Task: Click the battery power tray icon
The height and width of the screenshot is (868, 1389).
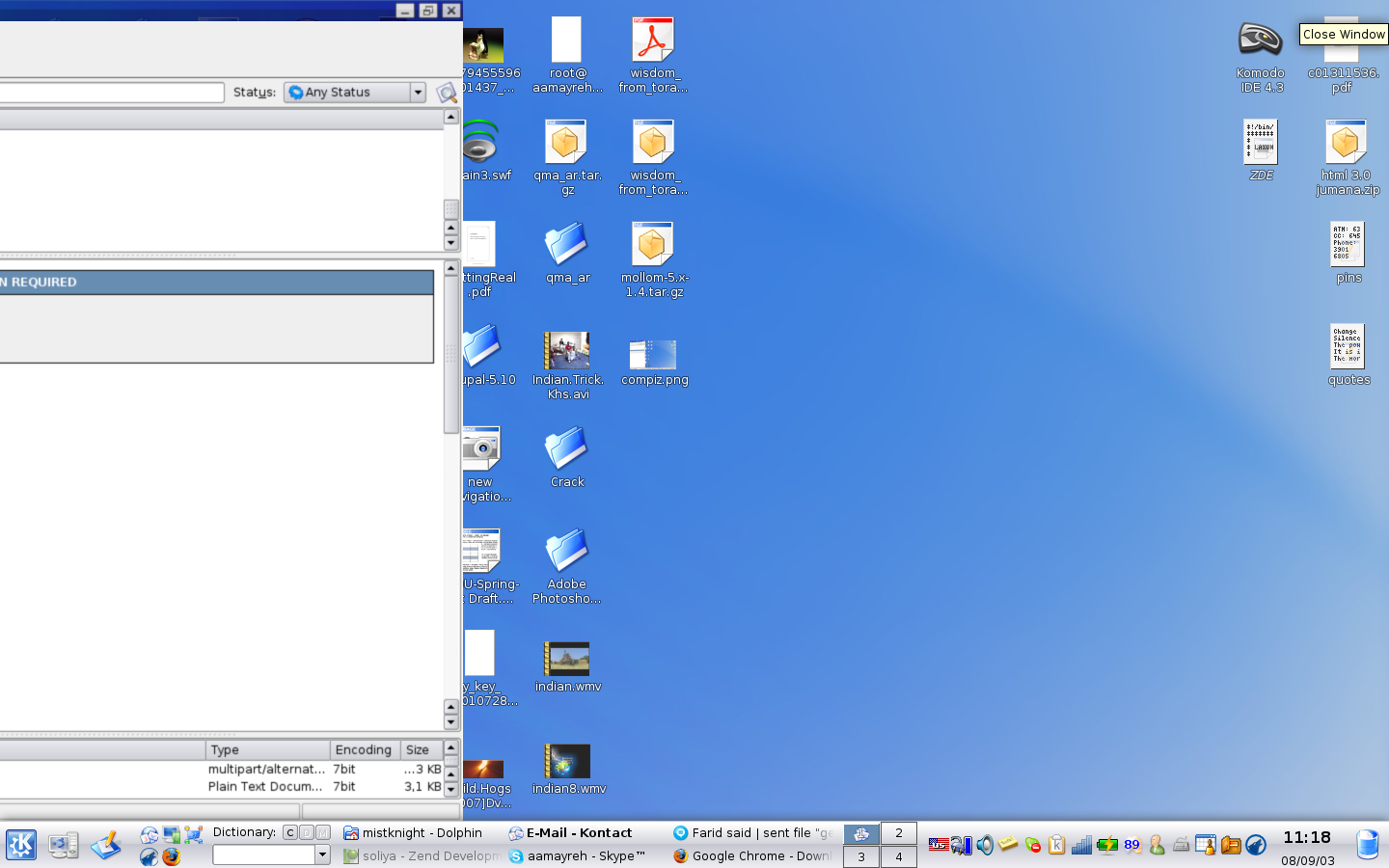Action: [x=1106, y=846]
